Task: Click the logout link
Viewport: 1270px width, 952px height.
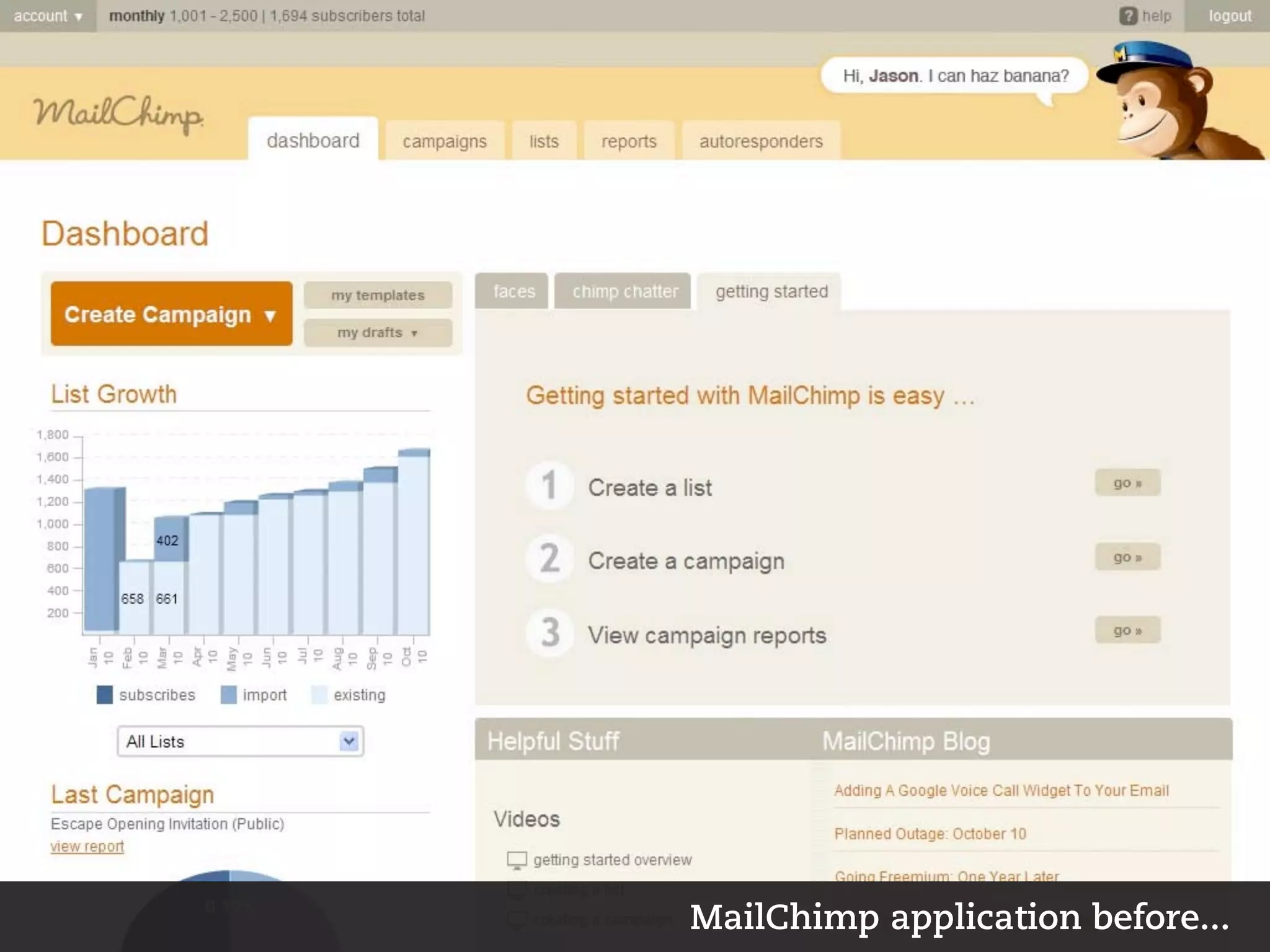Action: tap(1229, 16)
